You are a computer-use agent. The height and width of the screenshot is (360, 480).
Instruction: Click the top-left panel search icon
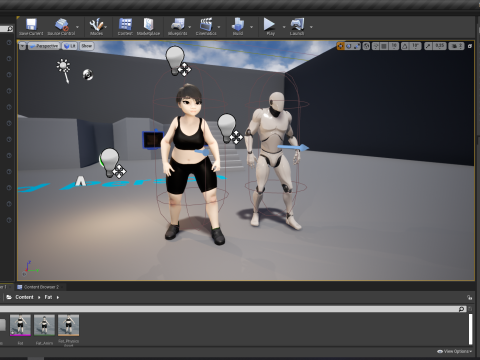tap(10, 29)
